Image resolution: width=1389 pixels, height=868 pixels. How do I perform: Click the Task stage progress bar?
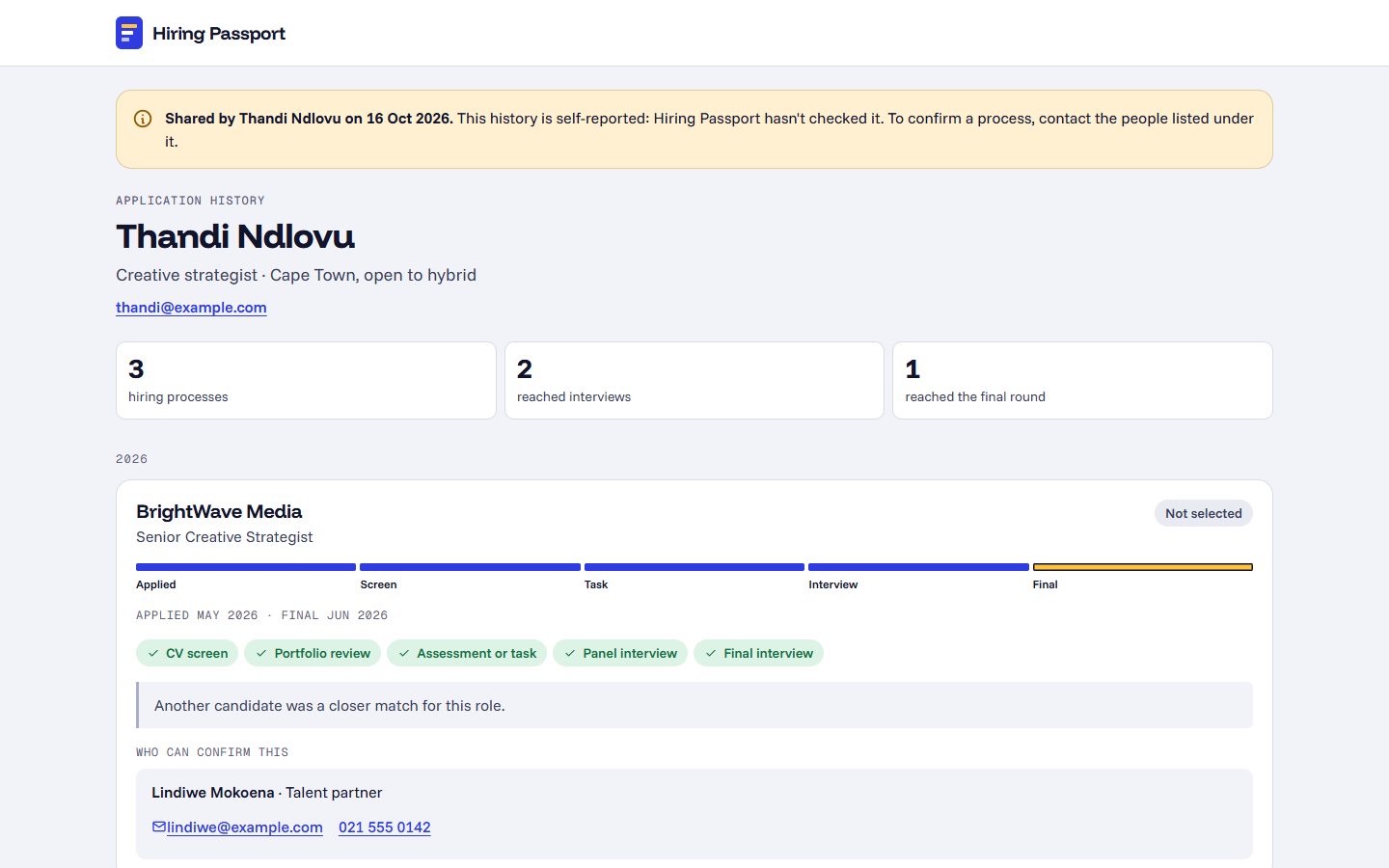pyautogui.click(x=694, y=567)
